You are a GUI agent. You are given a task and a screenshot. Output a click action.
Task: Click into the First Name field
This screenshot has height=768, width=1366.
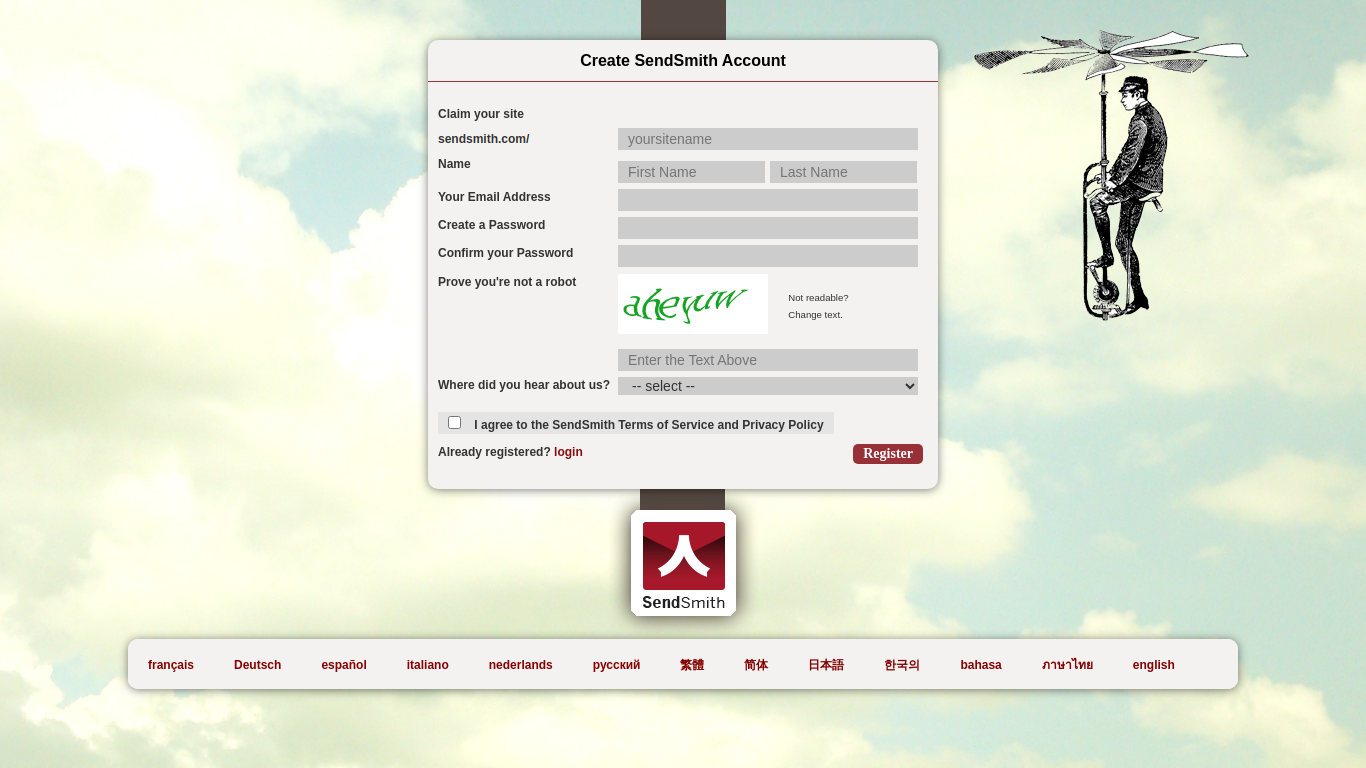click(x=691, y=172)
